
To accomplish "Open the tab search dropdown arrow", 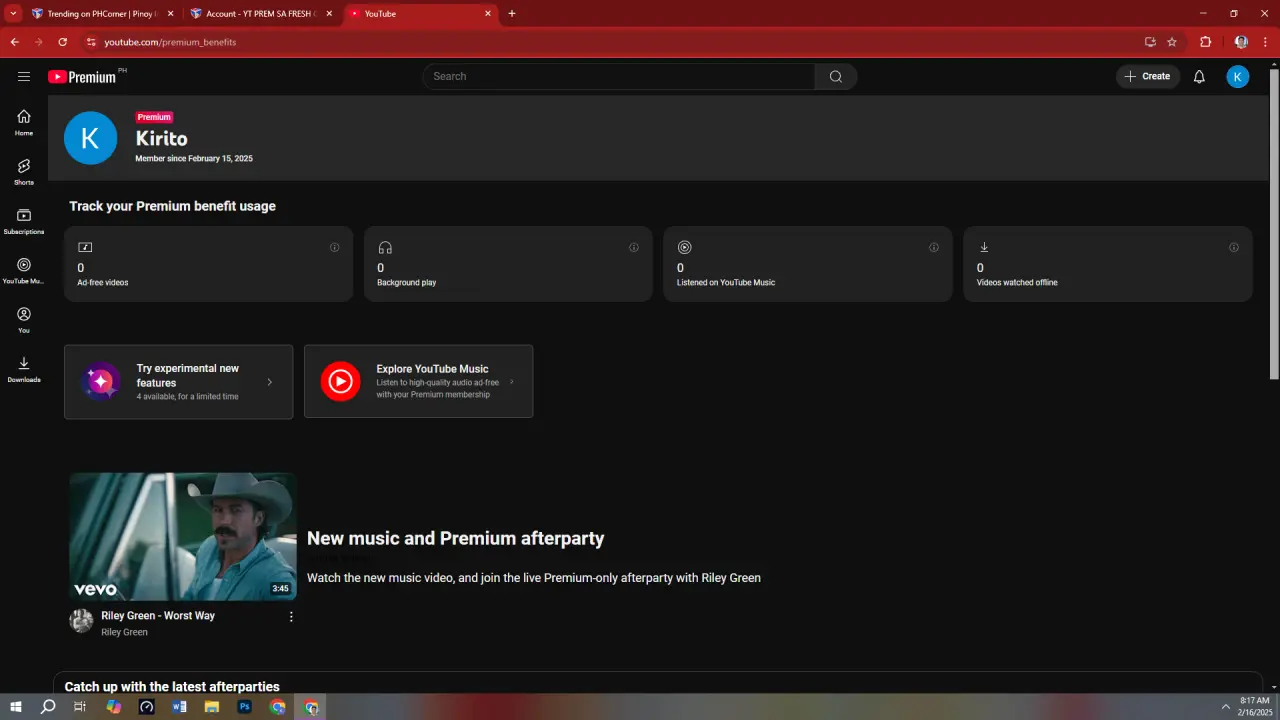I will (x=13, y=14).
